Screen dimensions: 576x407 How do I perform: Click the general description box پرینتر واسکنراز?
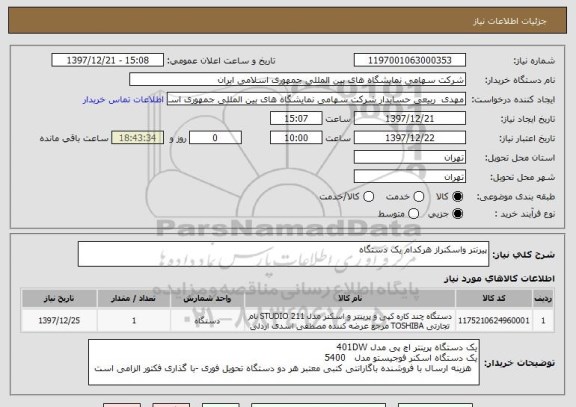click(x=283, y=254)
